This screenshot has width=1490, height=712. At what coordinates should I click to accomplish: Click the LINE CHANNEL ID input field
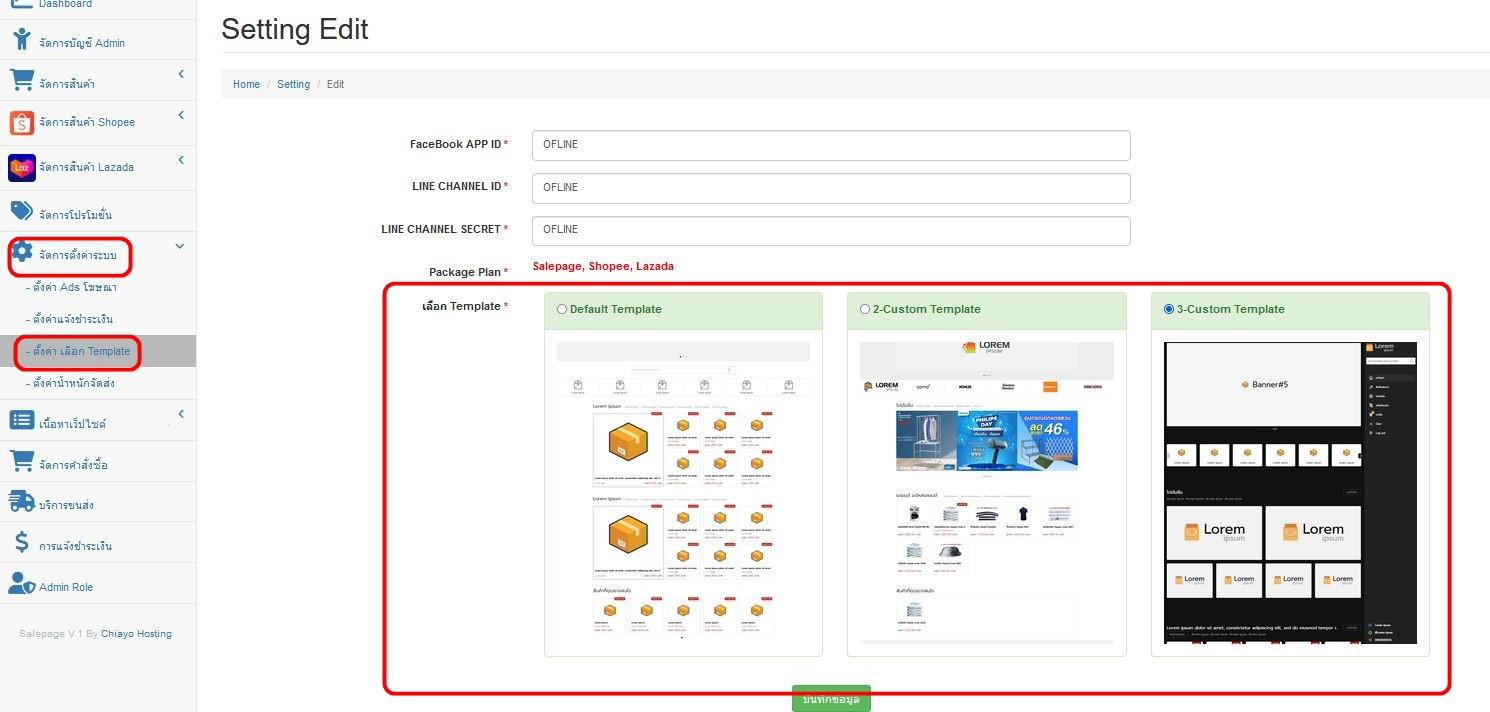[831, 188]
